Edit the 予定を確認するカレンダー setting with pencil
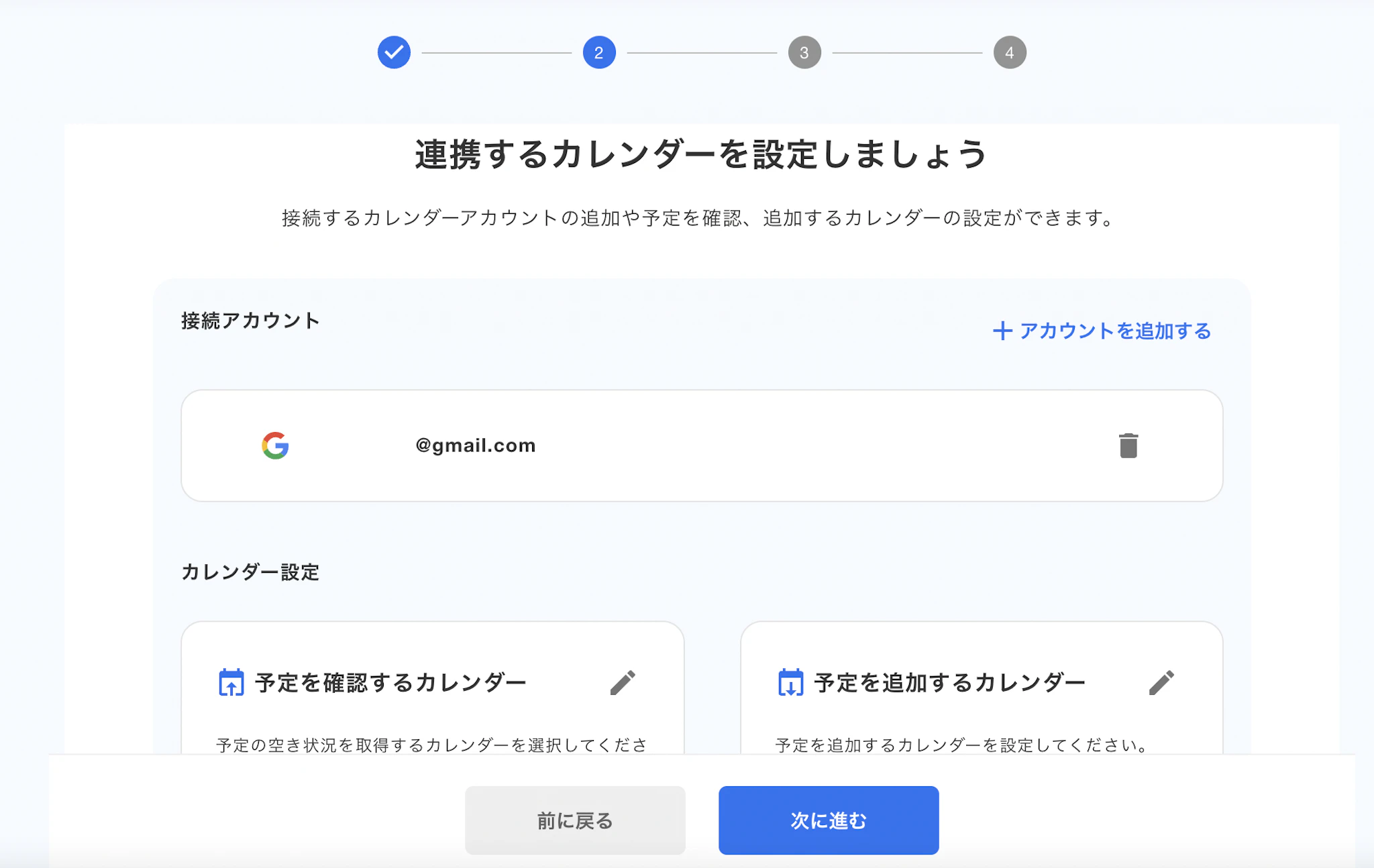Viewport: 1374px width, 868px height. [623, 683]
